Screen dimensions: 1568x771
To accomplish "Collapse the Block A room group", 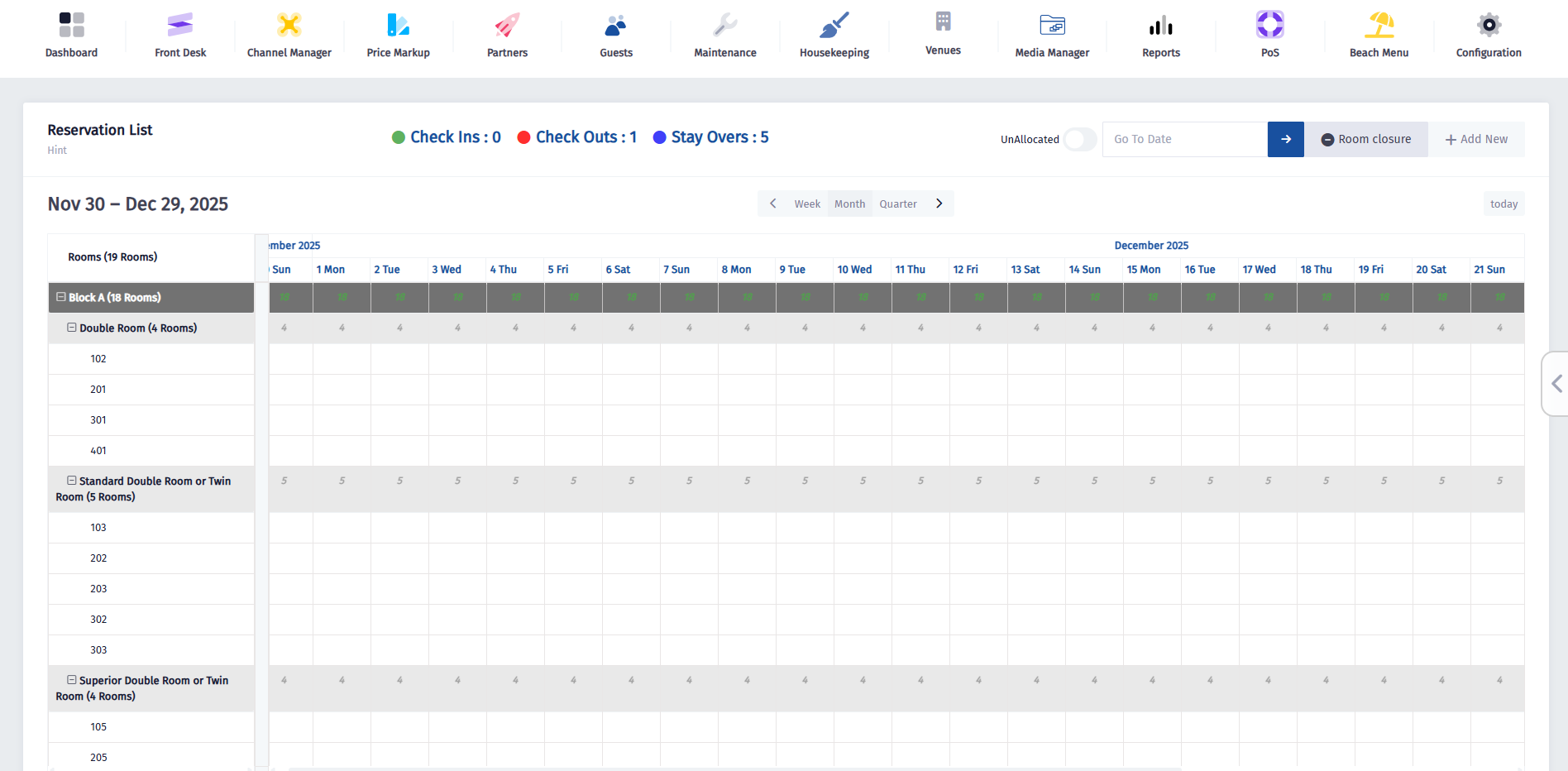I will pyautogui.click(x=61, y=297).
